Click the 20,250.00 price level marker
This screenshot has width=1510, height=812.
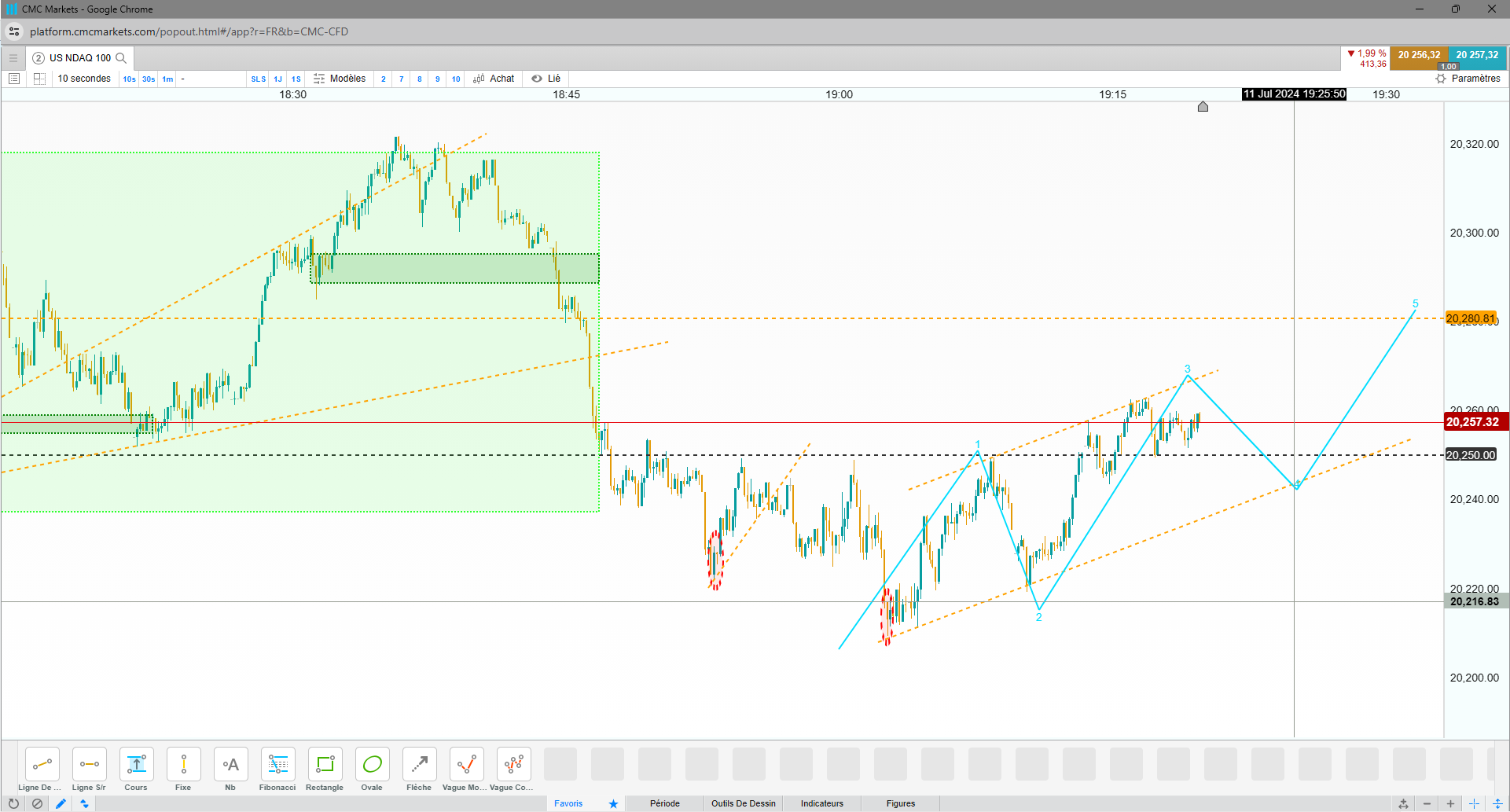click(x=1471, y=455)
